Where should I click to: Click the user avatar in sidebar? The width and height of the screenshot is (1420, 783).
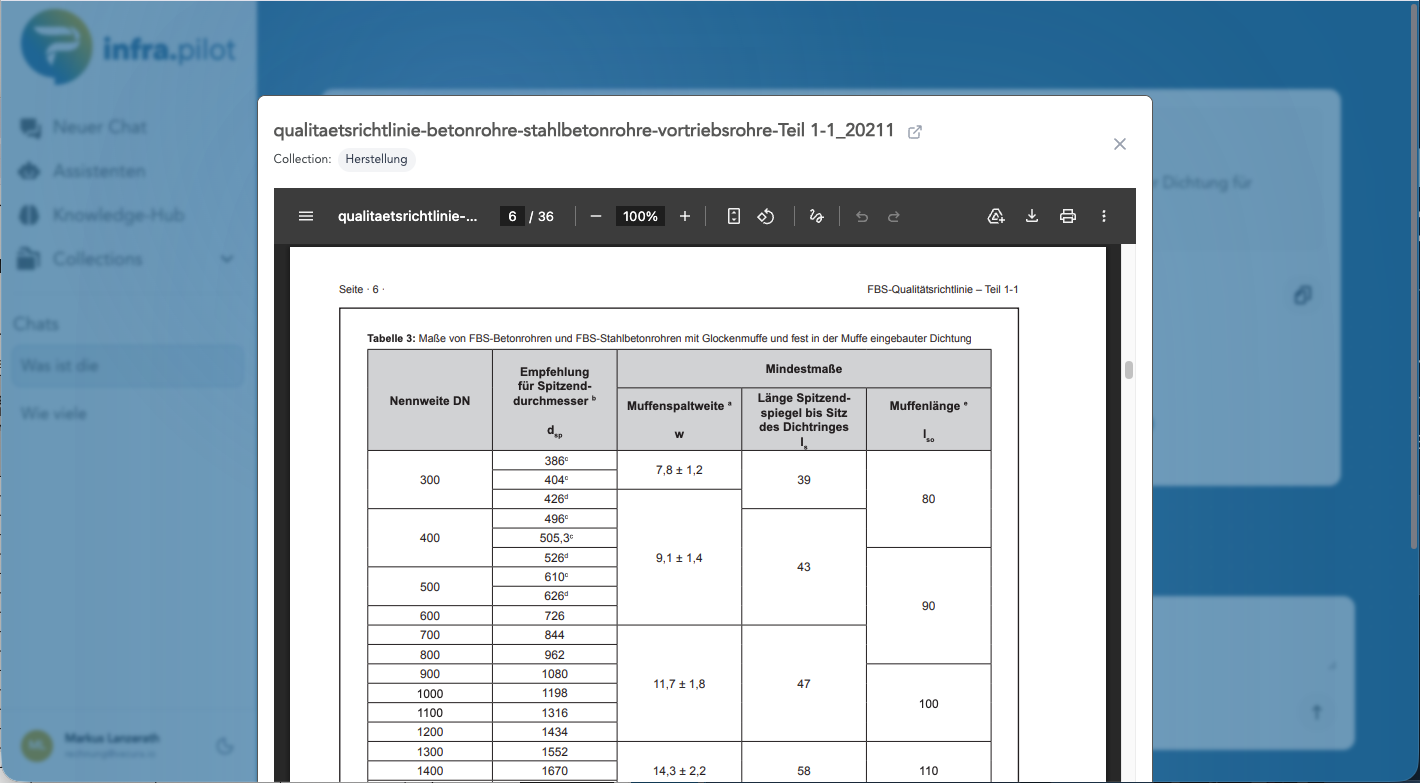[x=37, y=744]
